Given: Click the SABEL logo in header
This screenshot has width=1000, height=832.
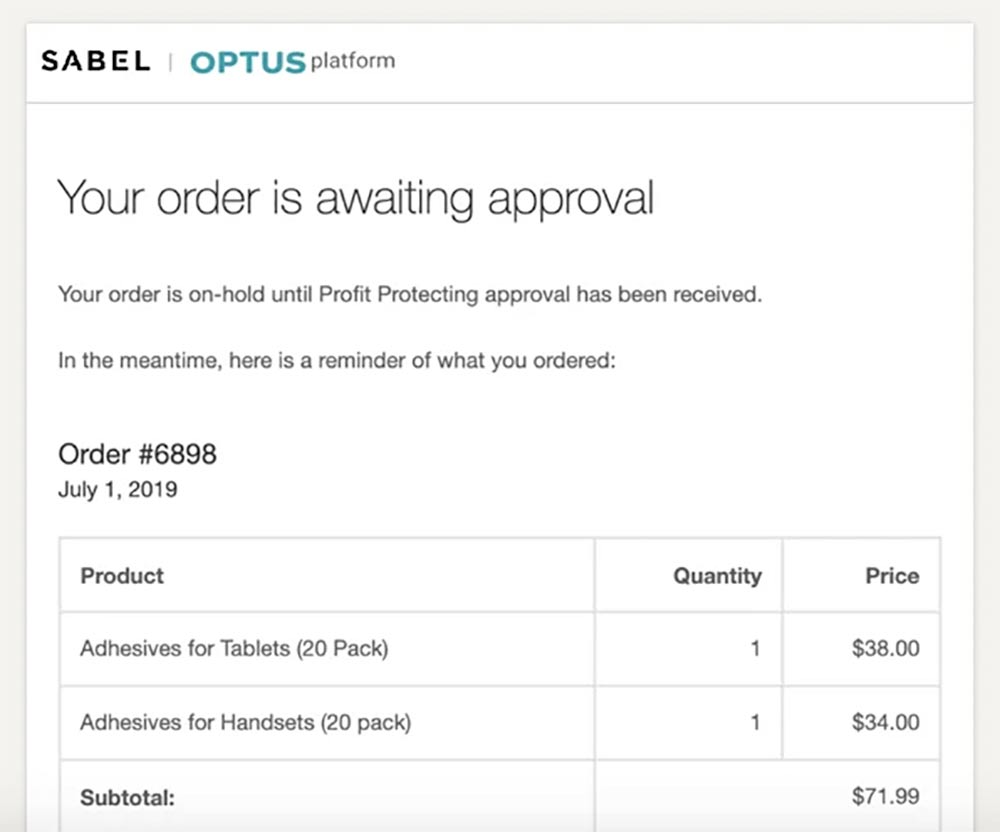Looking at the screenshot, I should pos(95,61).
